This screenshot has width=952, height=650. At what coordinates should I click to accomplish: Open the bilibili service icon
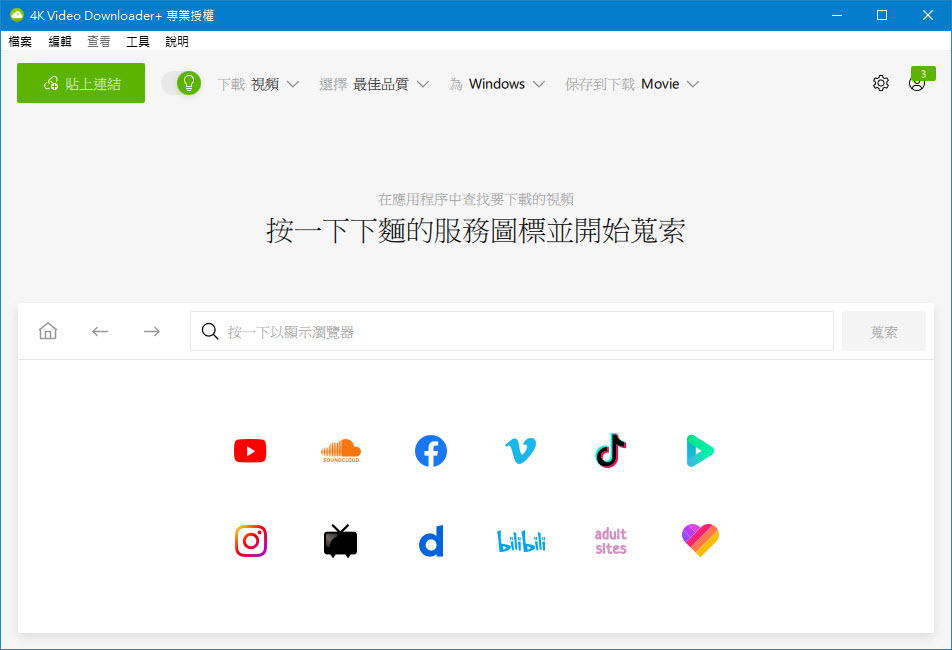point(520,540)
